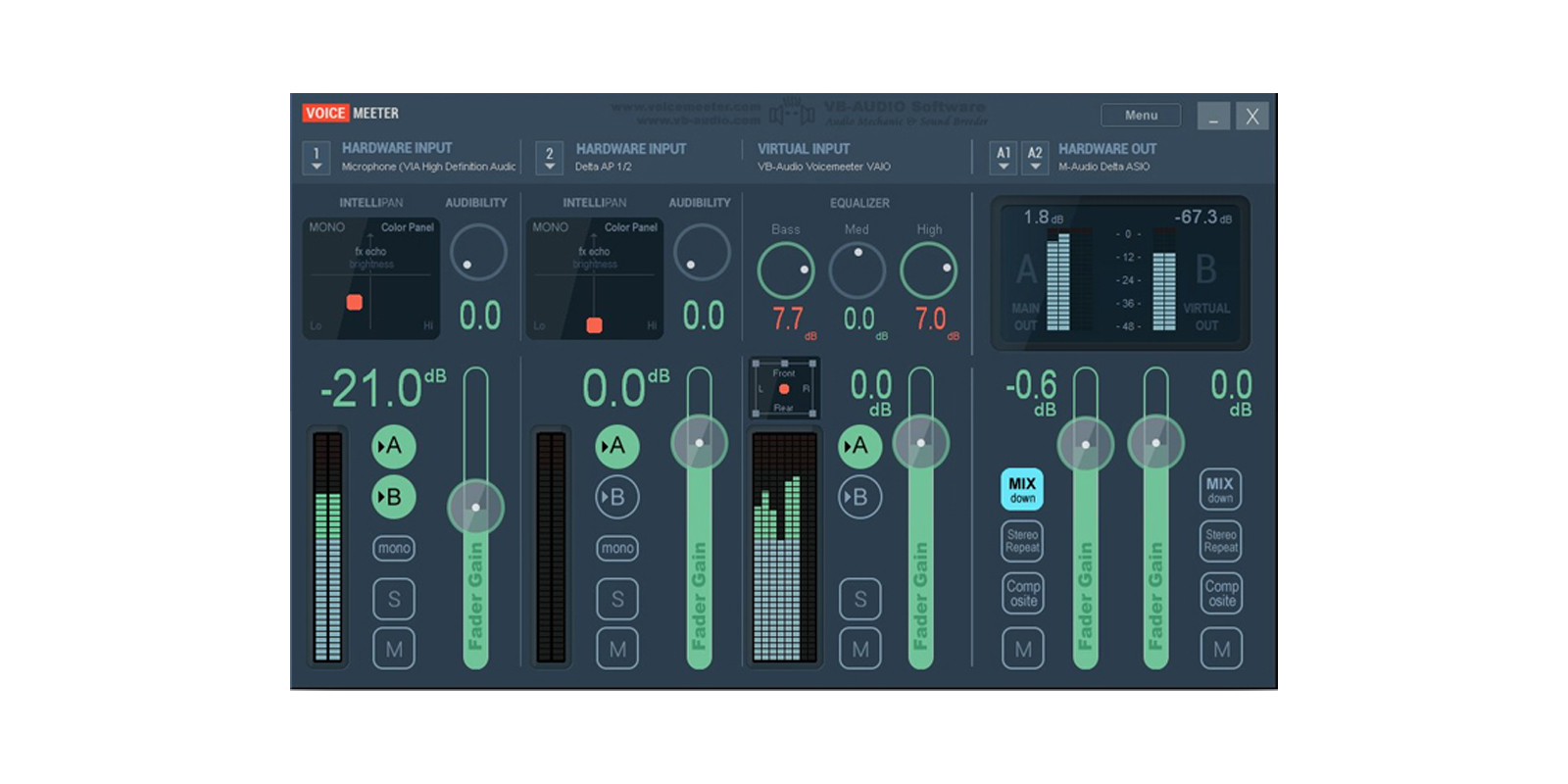Enable Composite on bus B
The height and width of the screenshot is (784, 1568).
pyautogui.click(x=1222, y=593)
